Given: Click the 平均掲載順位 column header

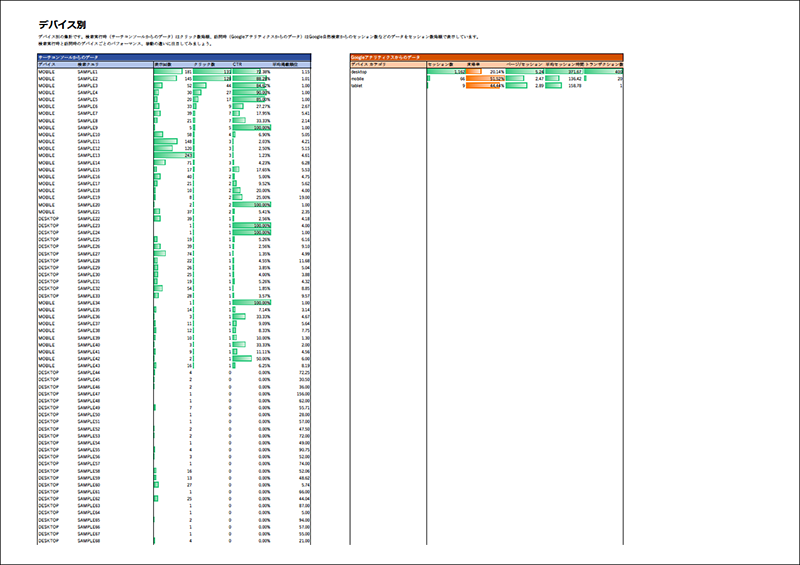Looking at the screenshot, I should [285, 65].
